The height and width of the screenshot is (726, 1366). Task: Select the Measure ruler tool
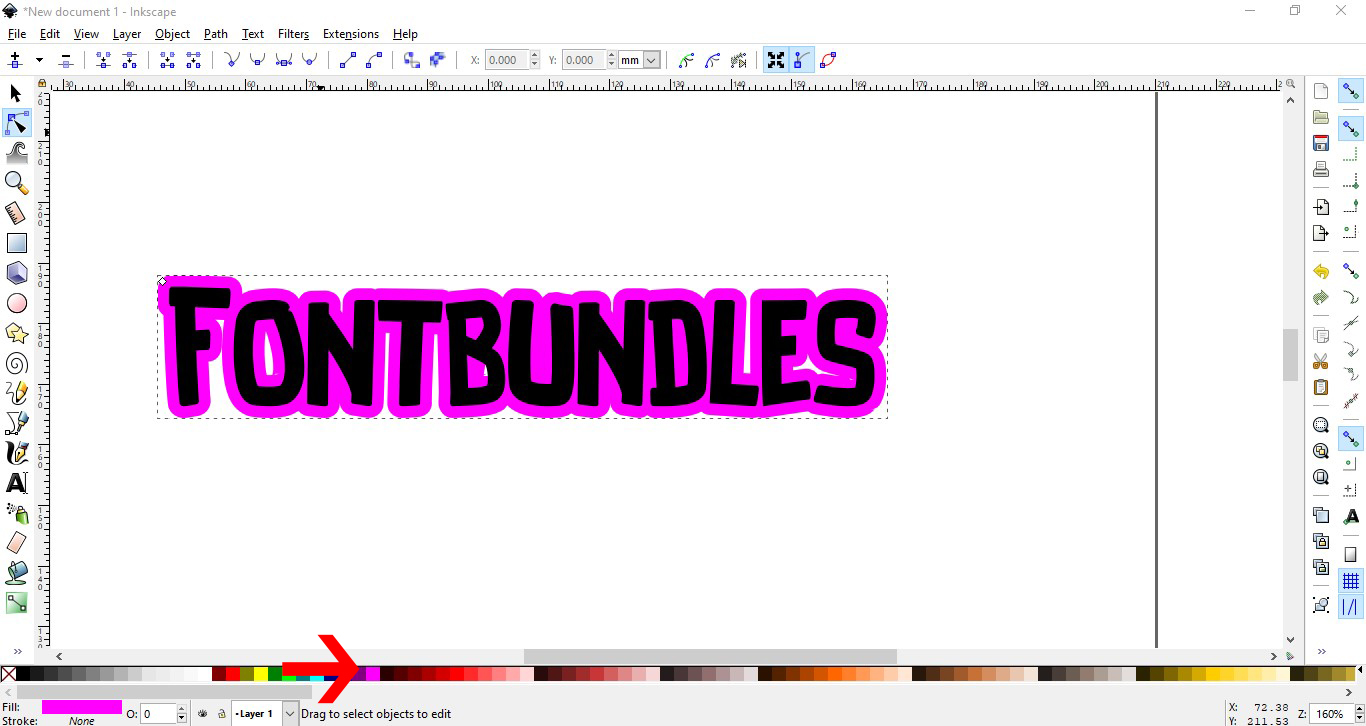[x=16, y=213]
